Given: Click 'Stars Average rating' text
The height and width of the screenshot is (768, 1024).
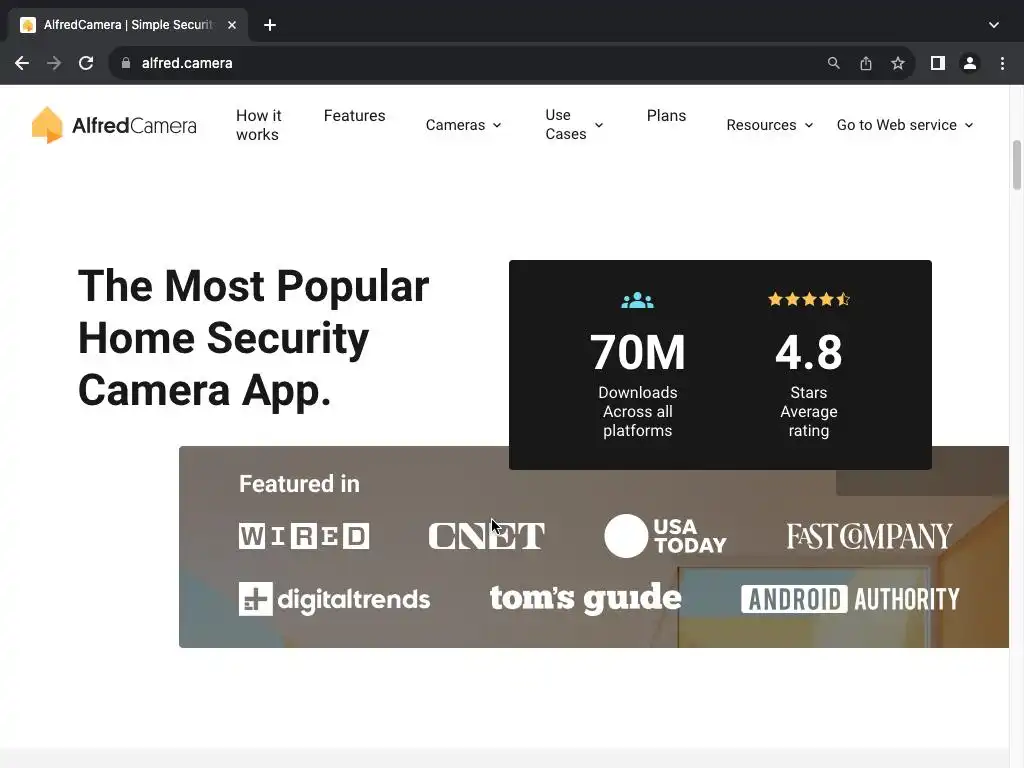Looking at the screenshot, I should (808, 411).
